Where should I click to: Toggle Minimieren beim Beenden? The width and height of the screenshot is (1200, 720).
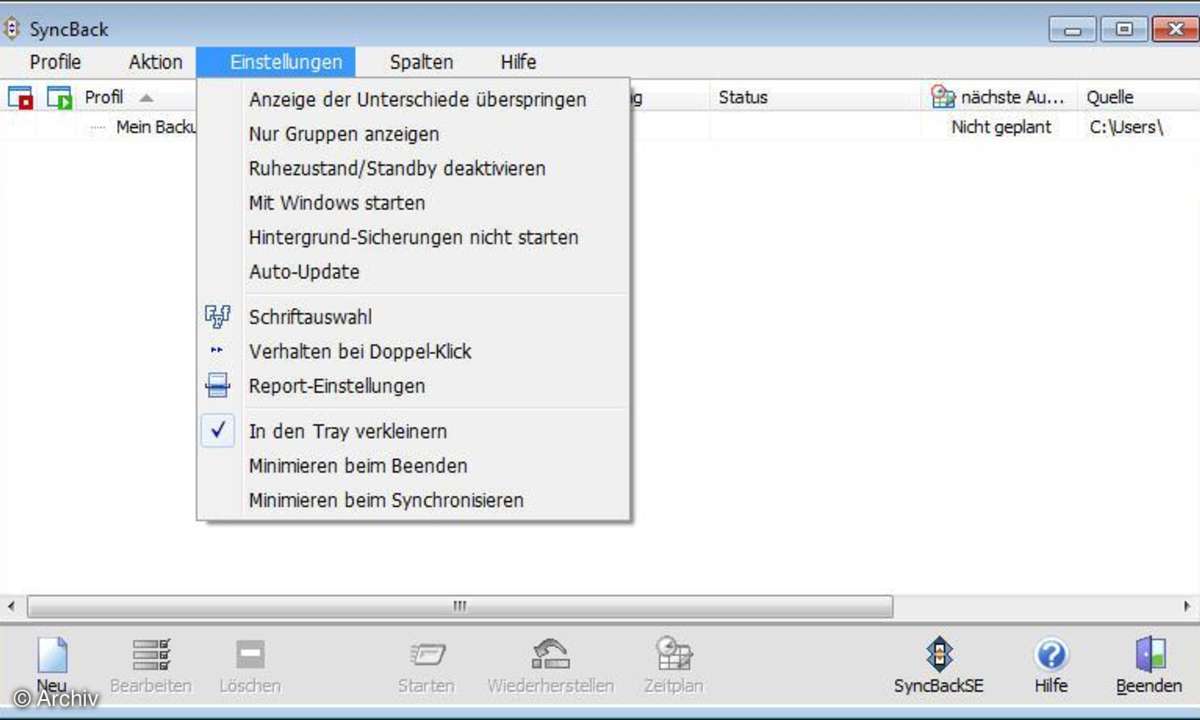click(x=414, y=465)
